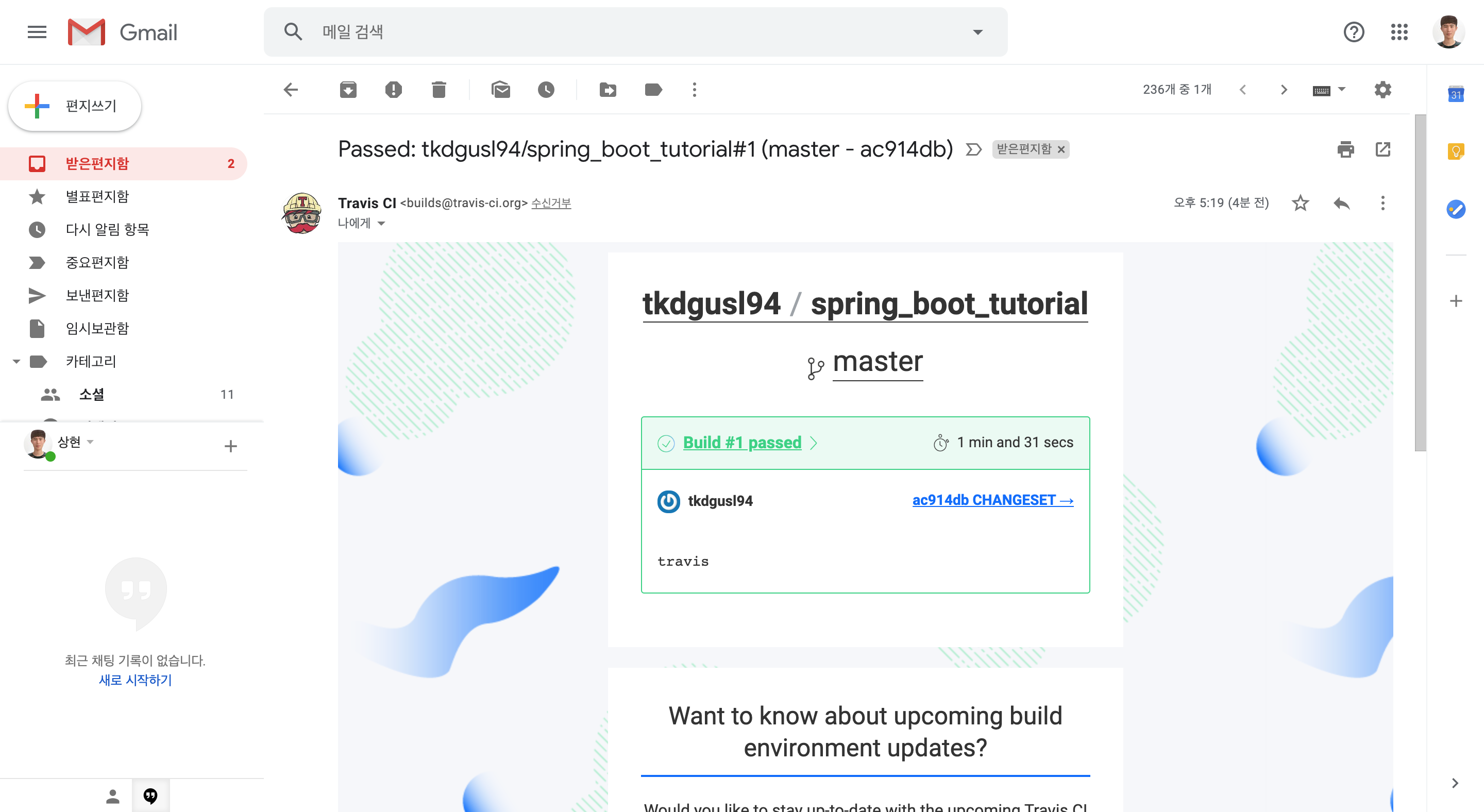
Task: Star this Travis CI message
Action: 1300,204
